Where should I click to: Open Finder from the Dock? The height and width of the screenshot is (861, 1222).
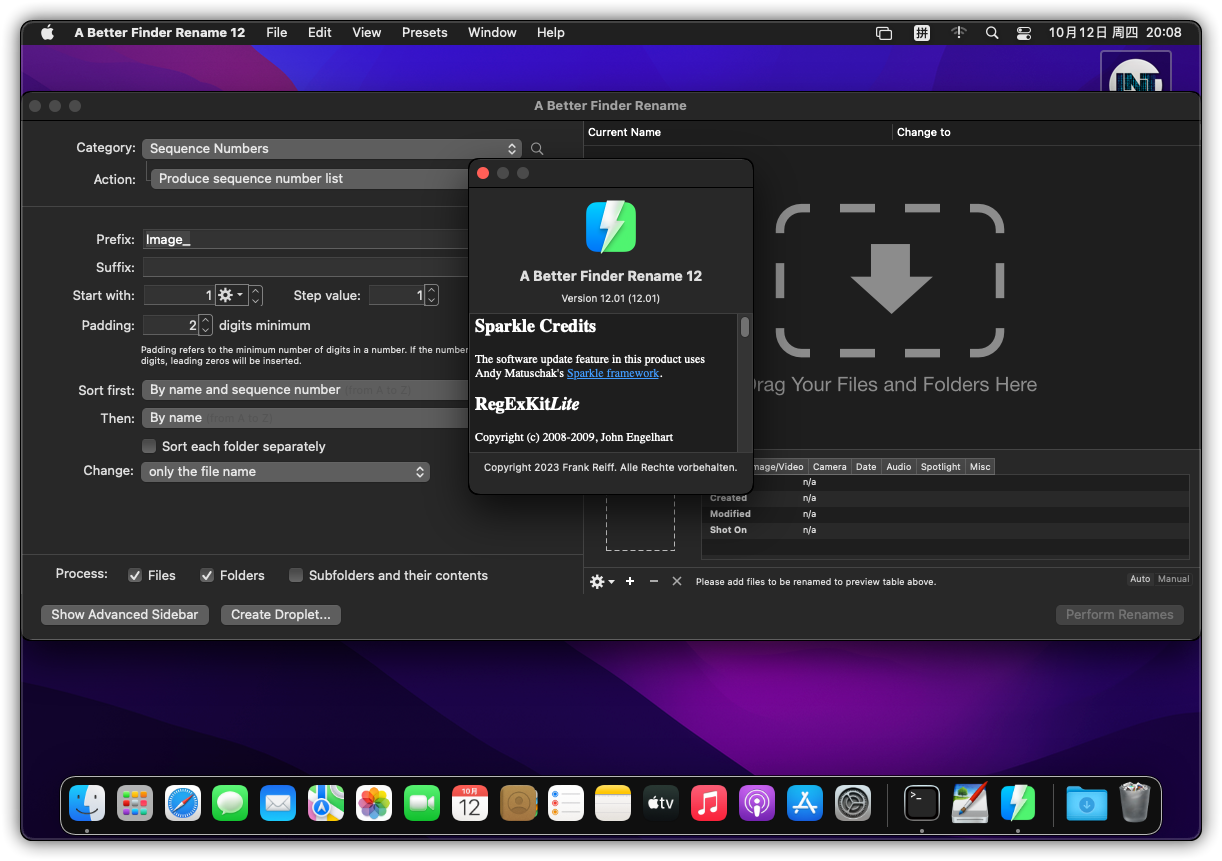[87, 803]
